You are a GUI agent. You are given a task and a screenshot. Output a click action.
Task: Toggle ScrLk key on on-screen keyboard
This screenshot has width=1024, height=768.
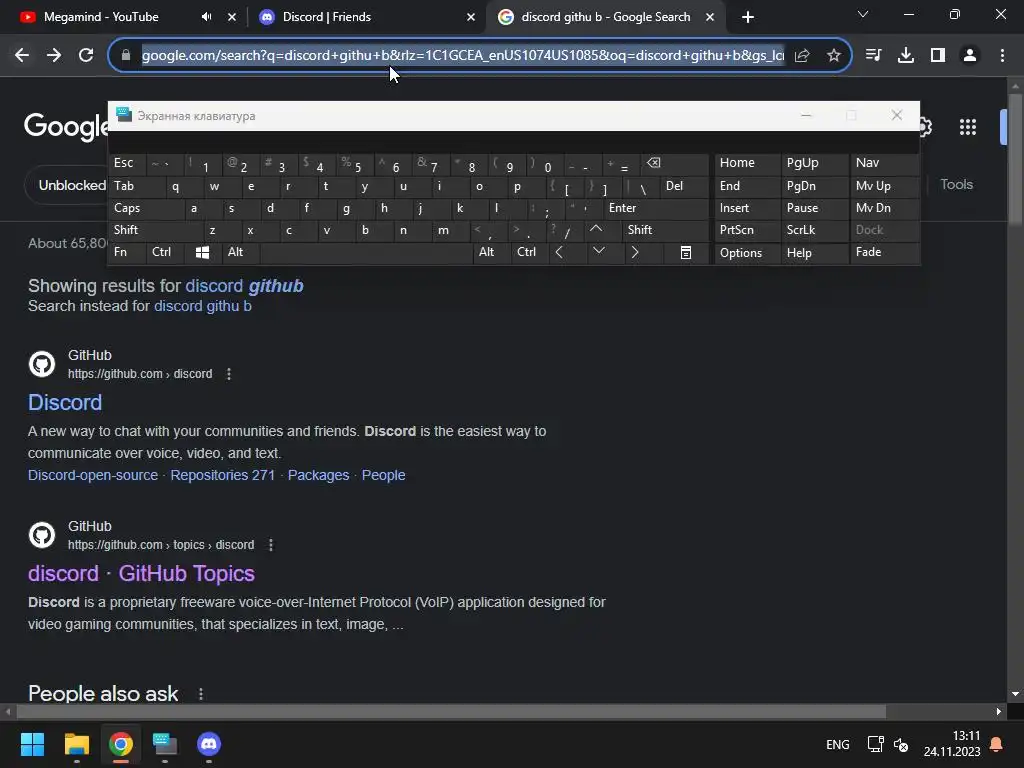814,230
